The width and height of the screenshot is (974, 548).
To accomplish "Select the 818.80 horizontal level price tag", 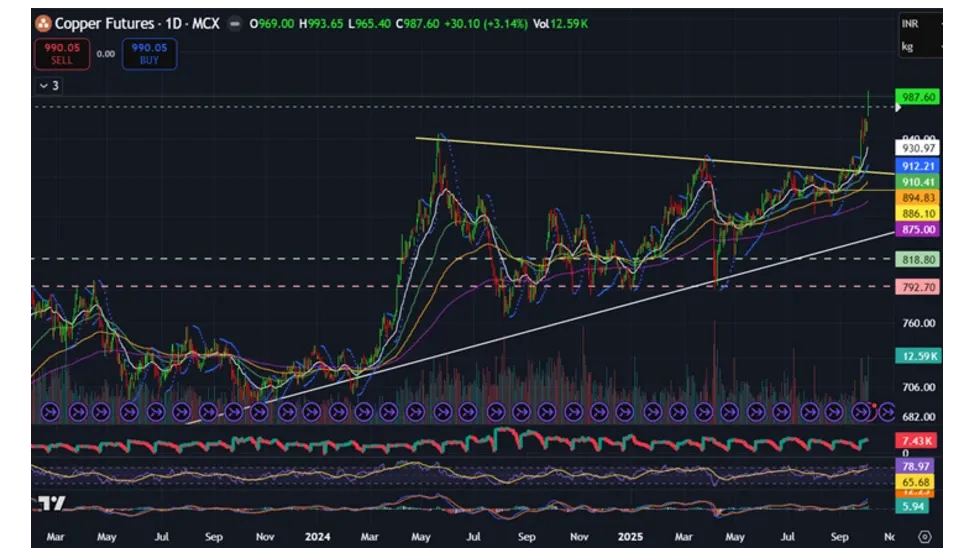I will [918, 259].
